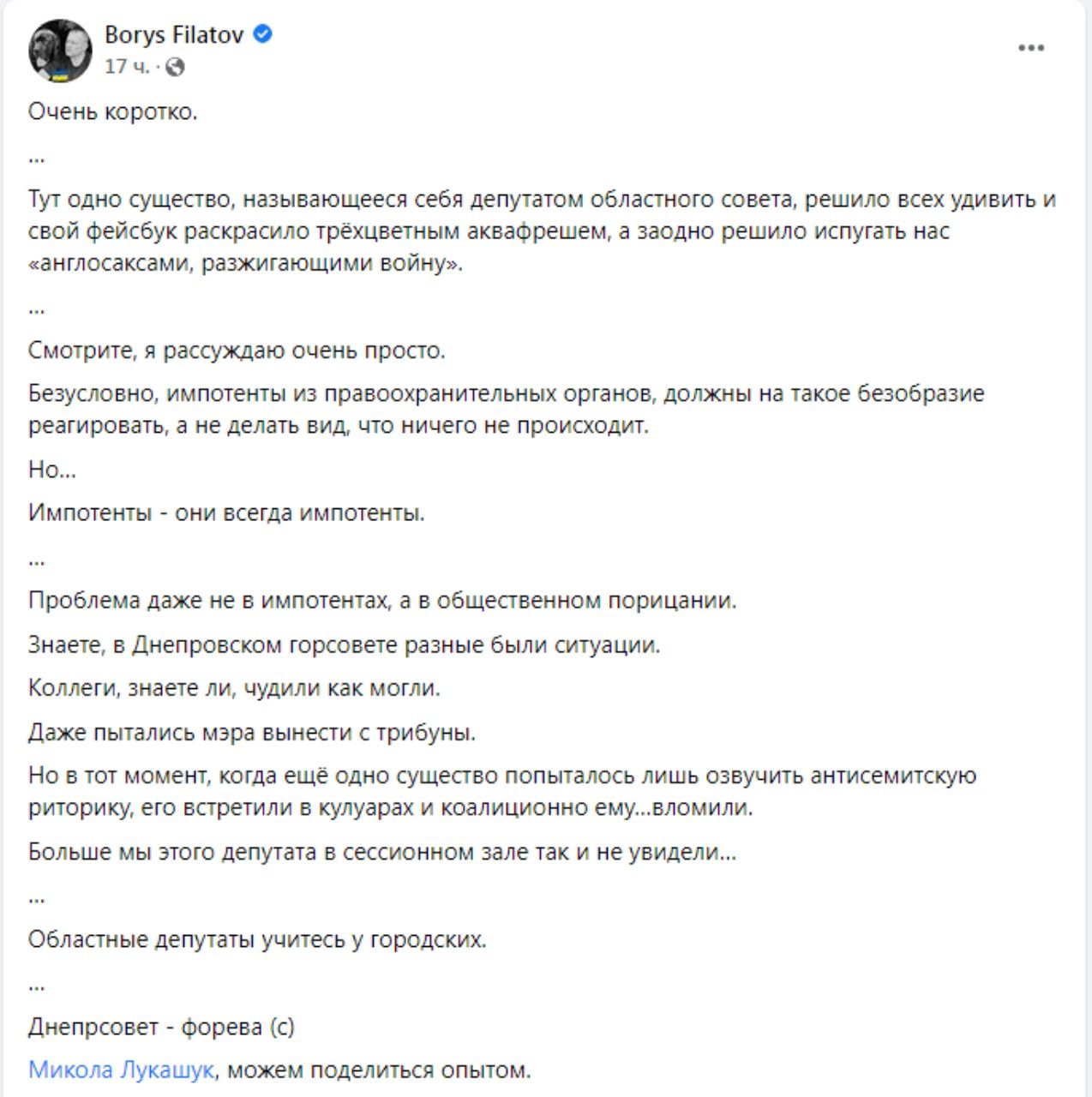Screen dimensions: 1092x1097
Task: Open Borys Filatov's profile picture
Action: tap(60, 51)
